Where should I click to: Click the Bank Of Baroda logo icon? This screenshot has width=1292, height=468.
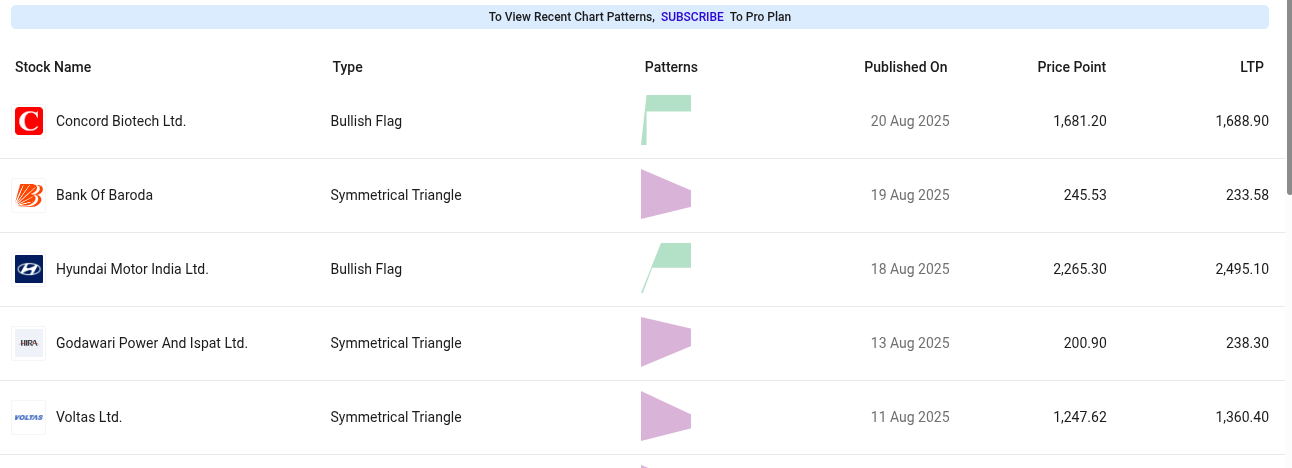click(29, 195)
